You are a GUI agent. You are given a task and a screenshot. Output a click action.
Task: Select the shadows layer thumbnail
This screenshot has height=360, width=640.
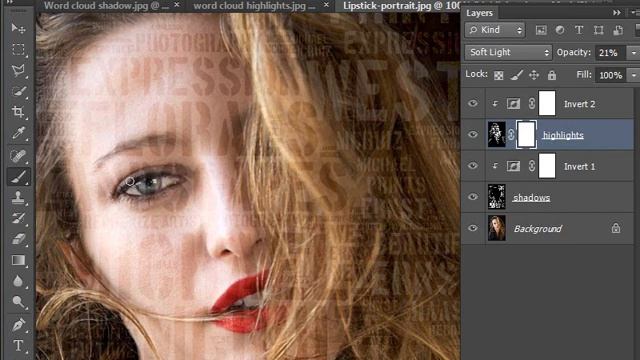(497, 197)
